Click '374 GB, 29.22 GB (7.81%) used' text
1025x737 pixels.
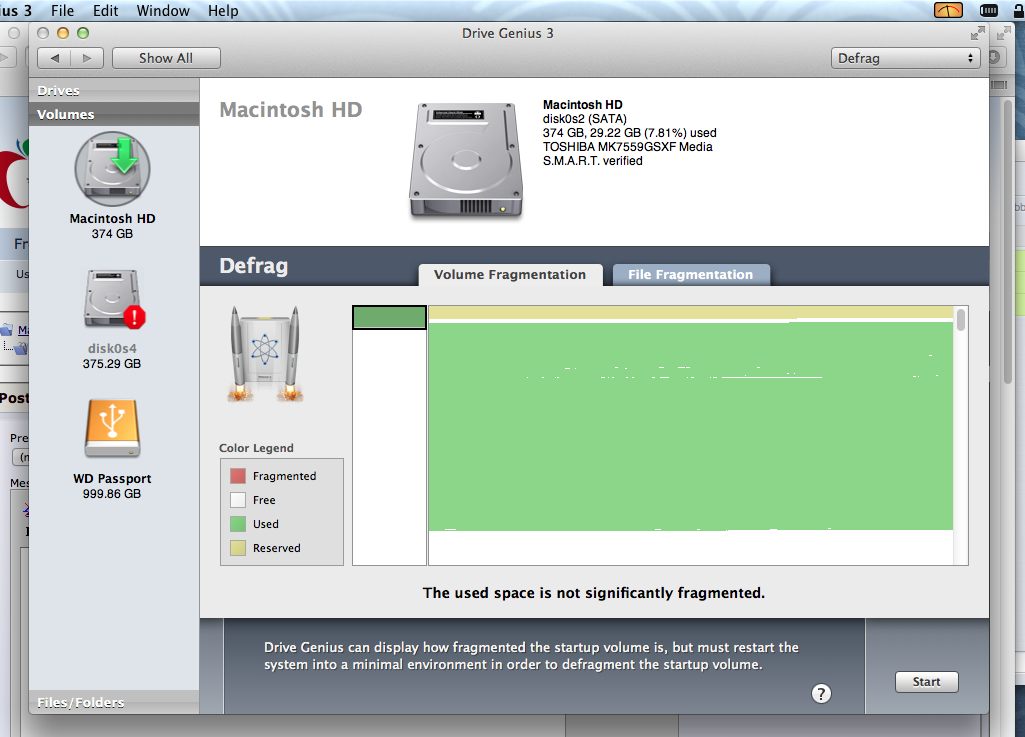(630, 133)
